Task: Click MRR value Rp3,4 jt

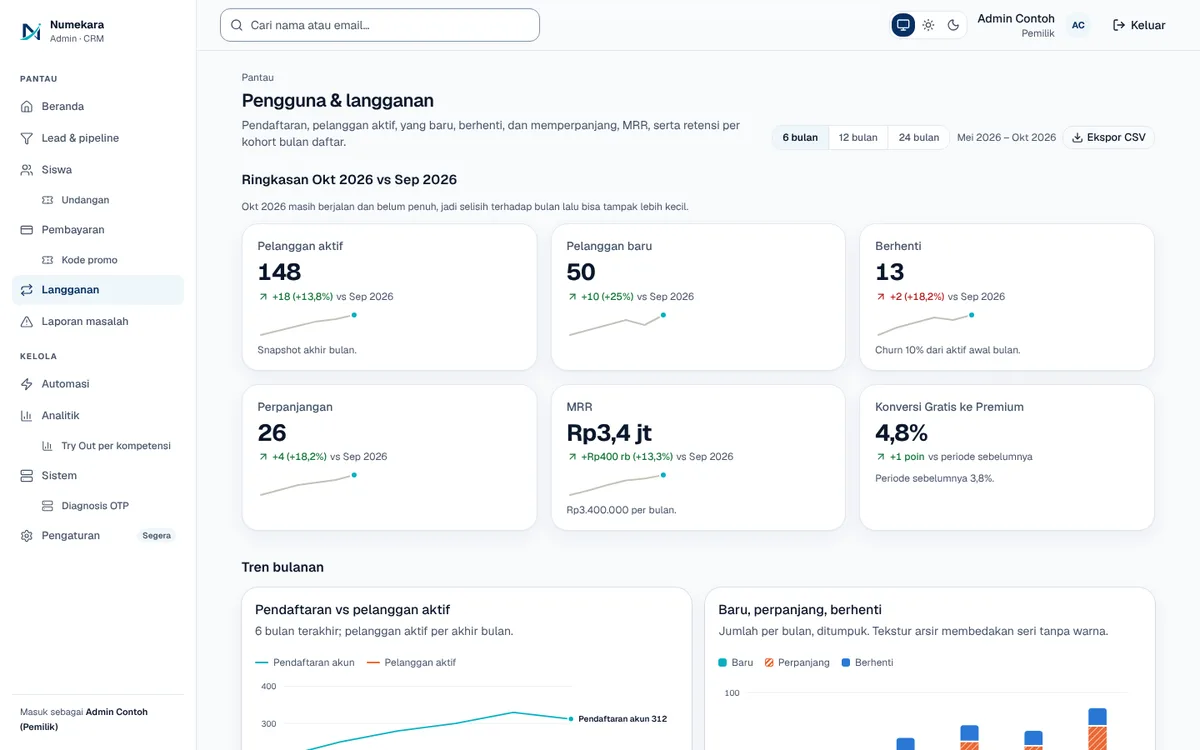Action: coord(609,432)
